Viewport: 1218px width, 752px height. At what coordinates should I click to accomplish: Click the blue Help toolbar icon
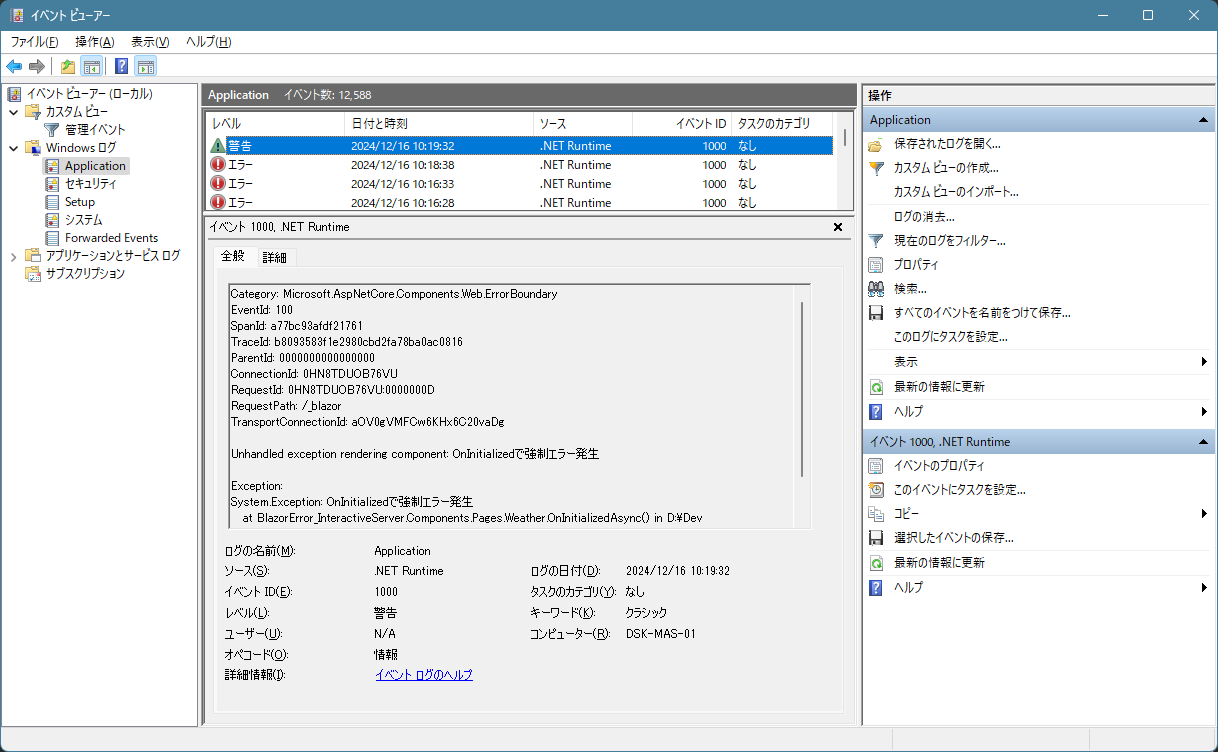[121, 67]
